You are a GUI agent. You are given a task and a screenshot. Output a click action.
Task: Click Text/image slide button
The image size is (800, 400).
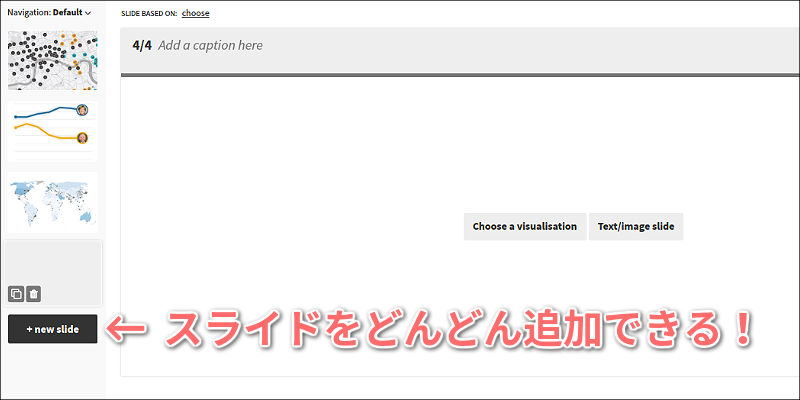coord(636,227)
